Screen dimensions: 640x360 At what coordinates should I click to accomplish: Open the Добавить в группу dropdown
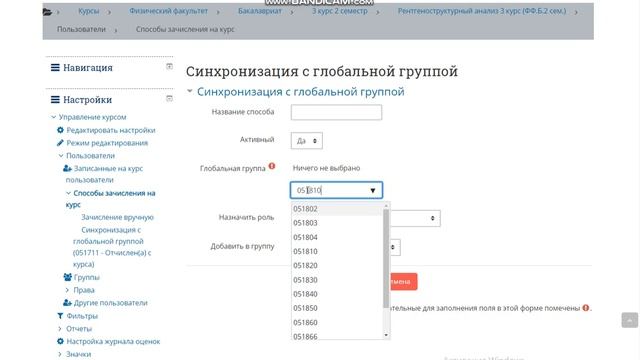pos(395,247)
